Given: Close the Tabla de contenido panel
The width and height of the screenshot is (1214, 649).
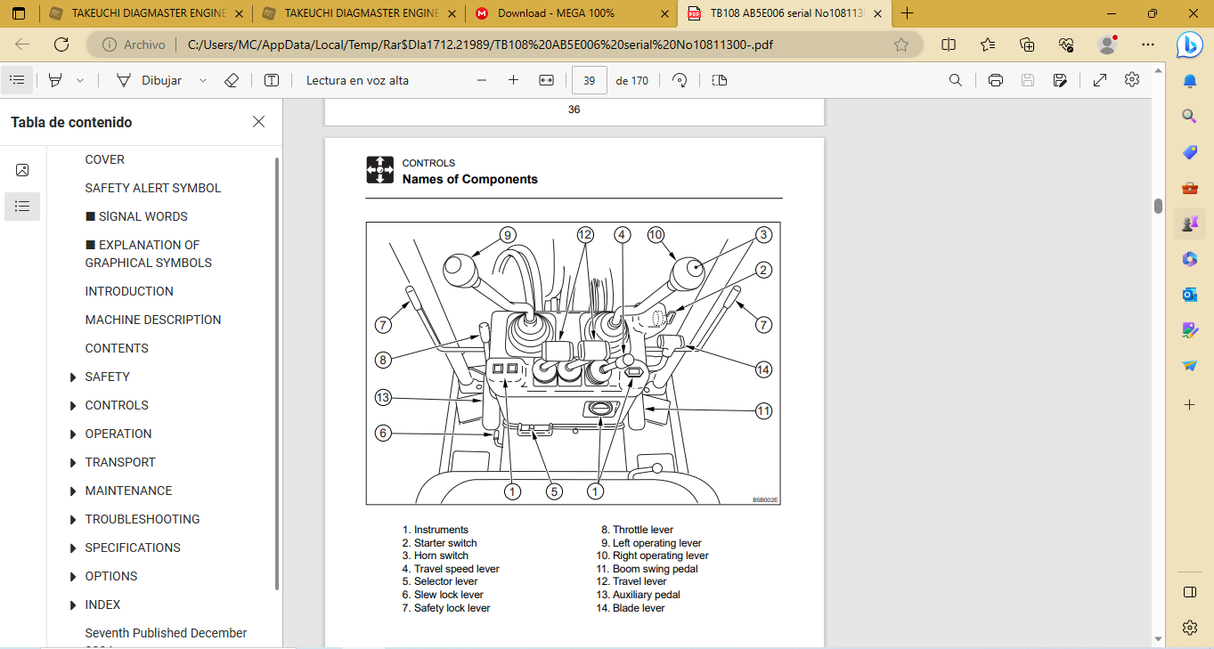Looking at the screenshot, I should 259,122.
